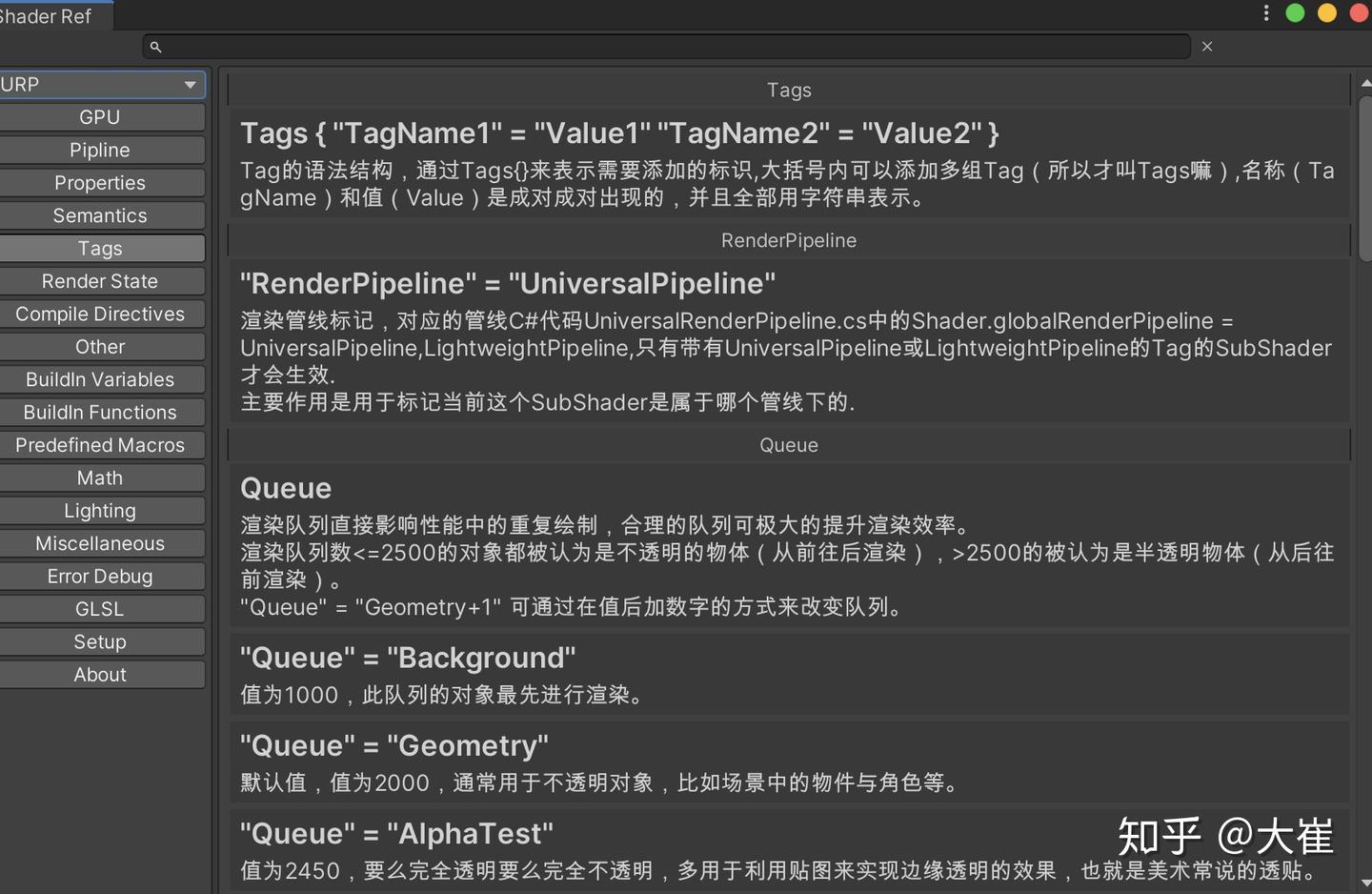Screen dimensions: 1372x894
Task: Open the three-dot overflow menu
Action: coord(1265,12)
